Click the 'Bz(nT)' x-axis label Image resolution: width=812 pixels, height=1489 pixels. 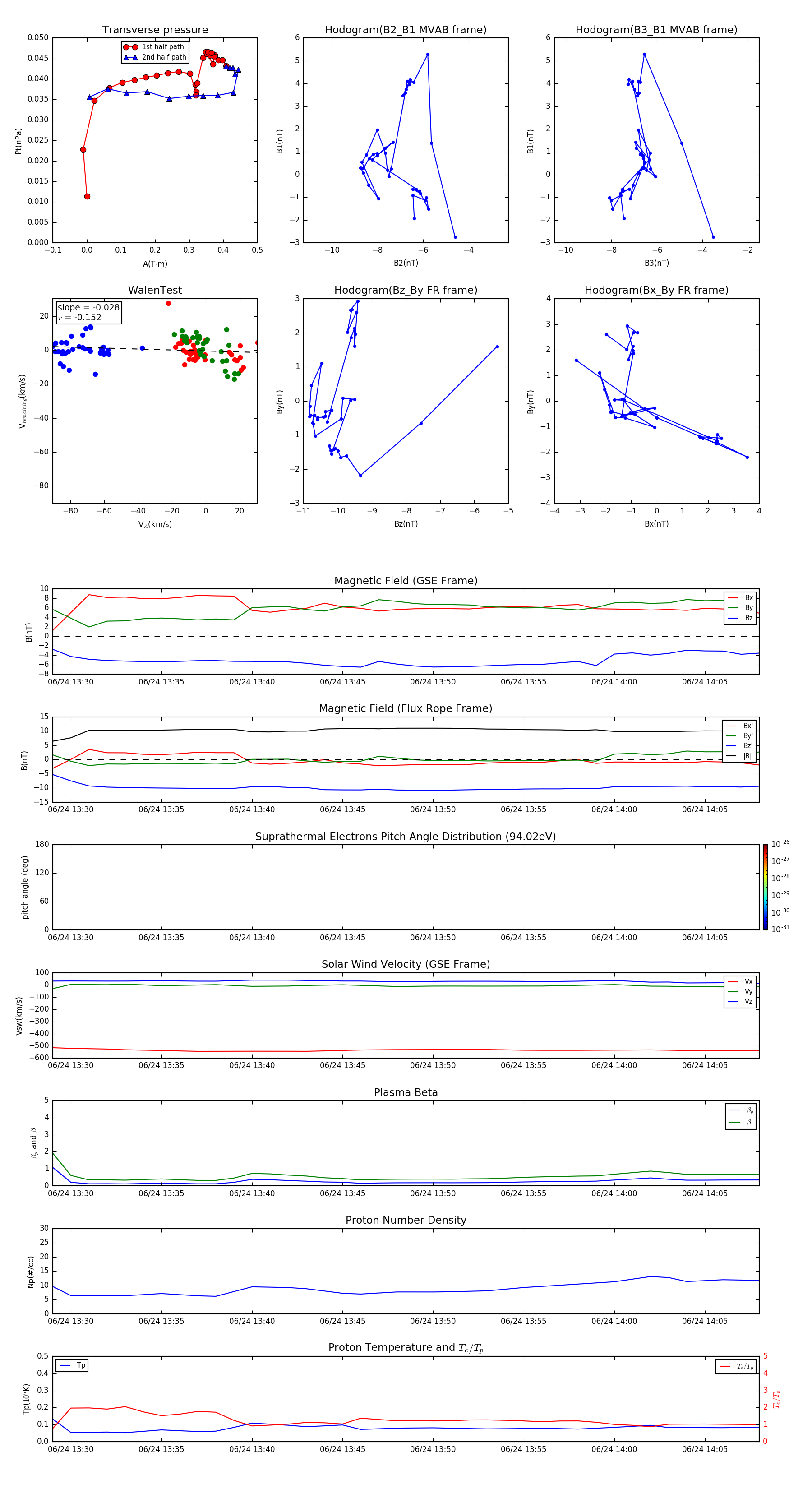[x=406, y=524]
